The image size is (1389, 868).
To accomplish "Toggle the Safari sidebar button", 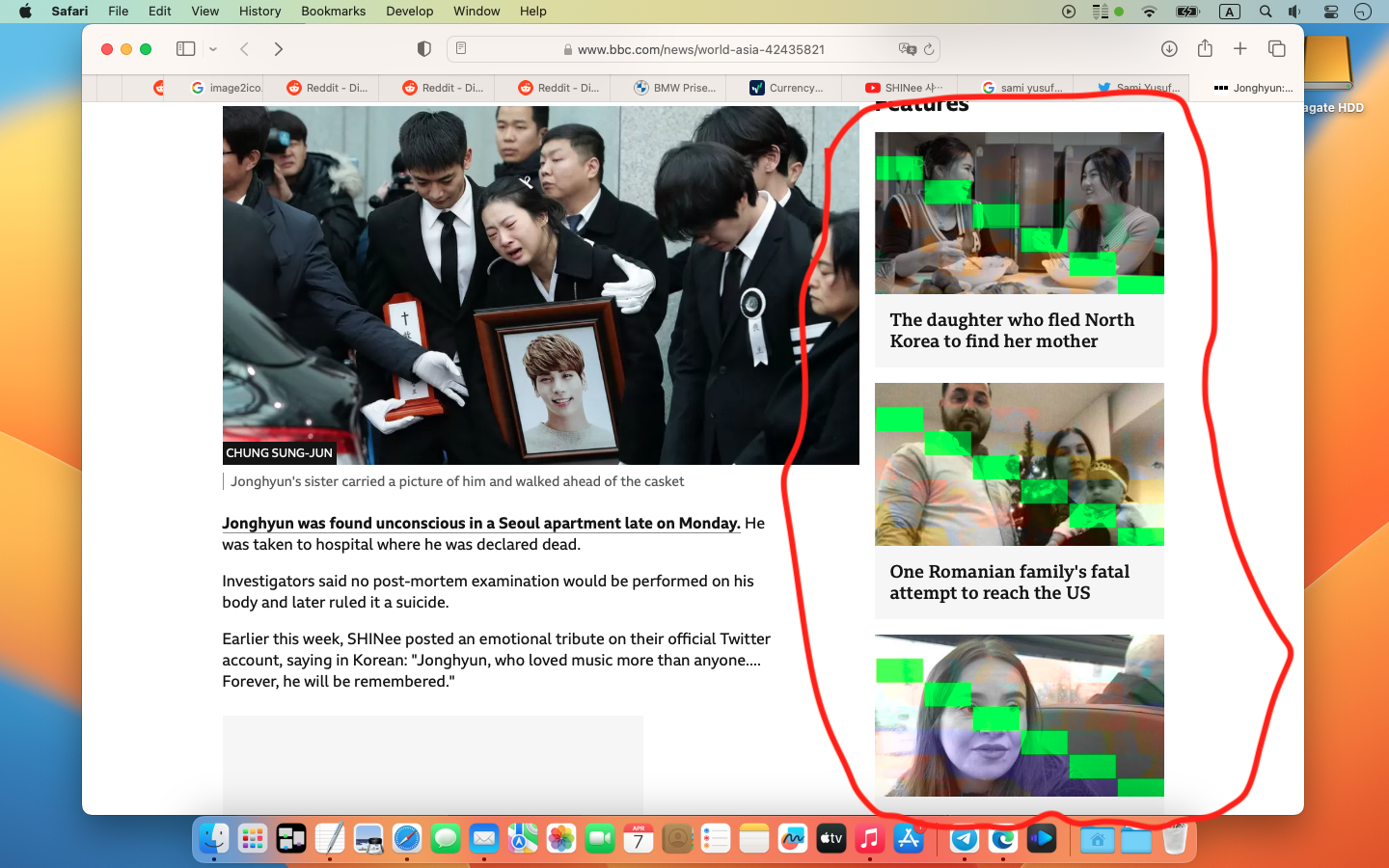I will 185,49.
